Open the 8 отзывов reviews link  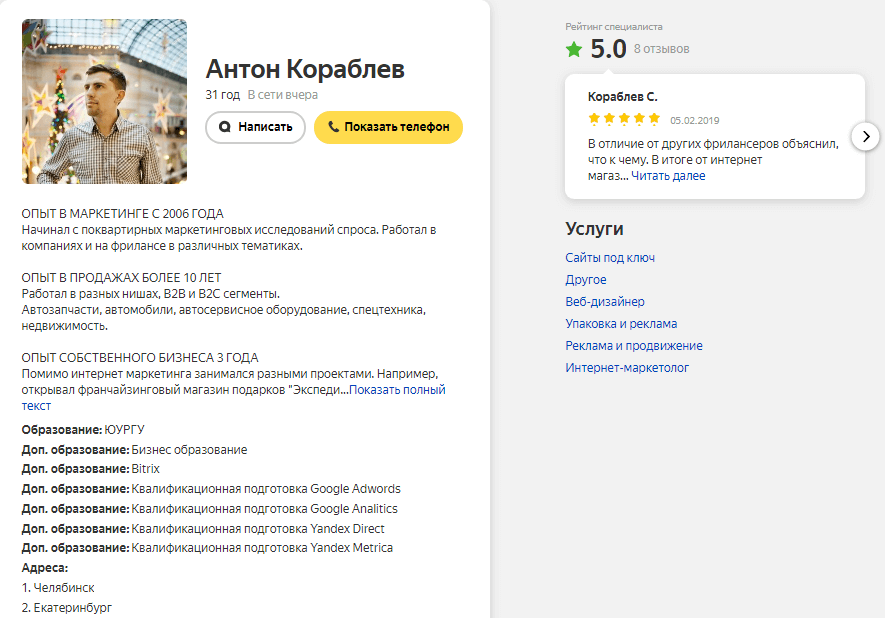661,49
